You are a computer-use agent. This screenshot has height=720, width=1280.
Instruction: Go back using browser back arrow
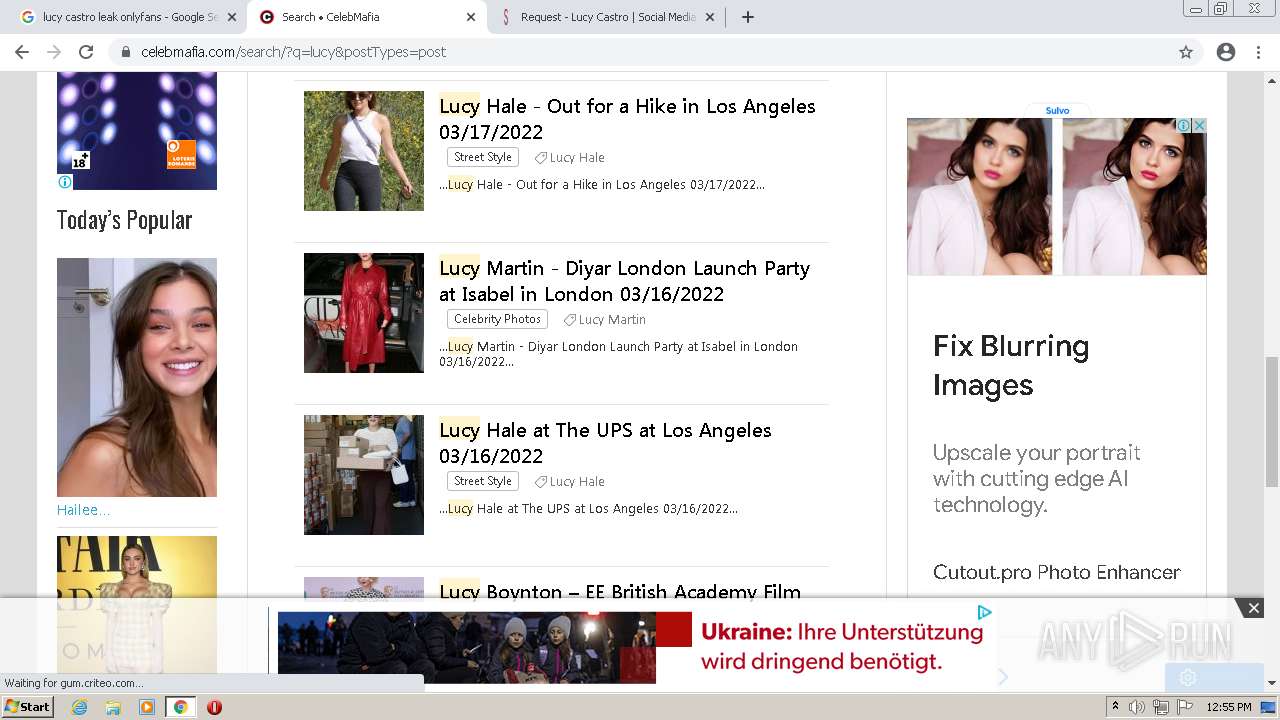(x=22, y=52)
